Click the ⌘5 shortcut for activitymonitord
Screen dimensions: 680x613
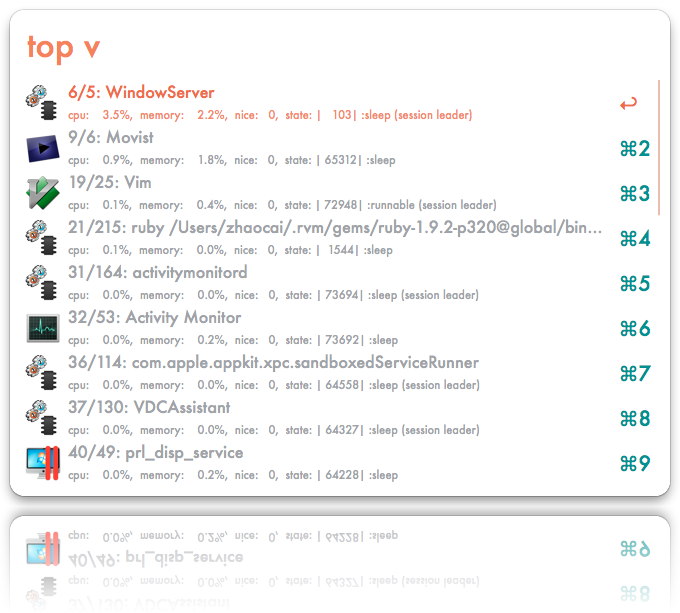point(635,284)
